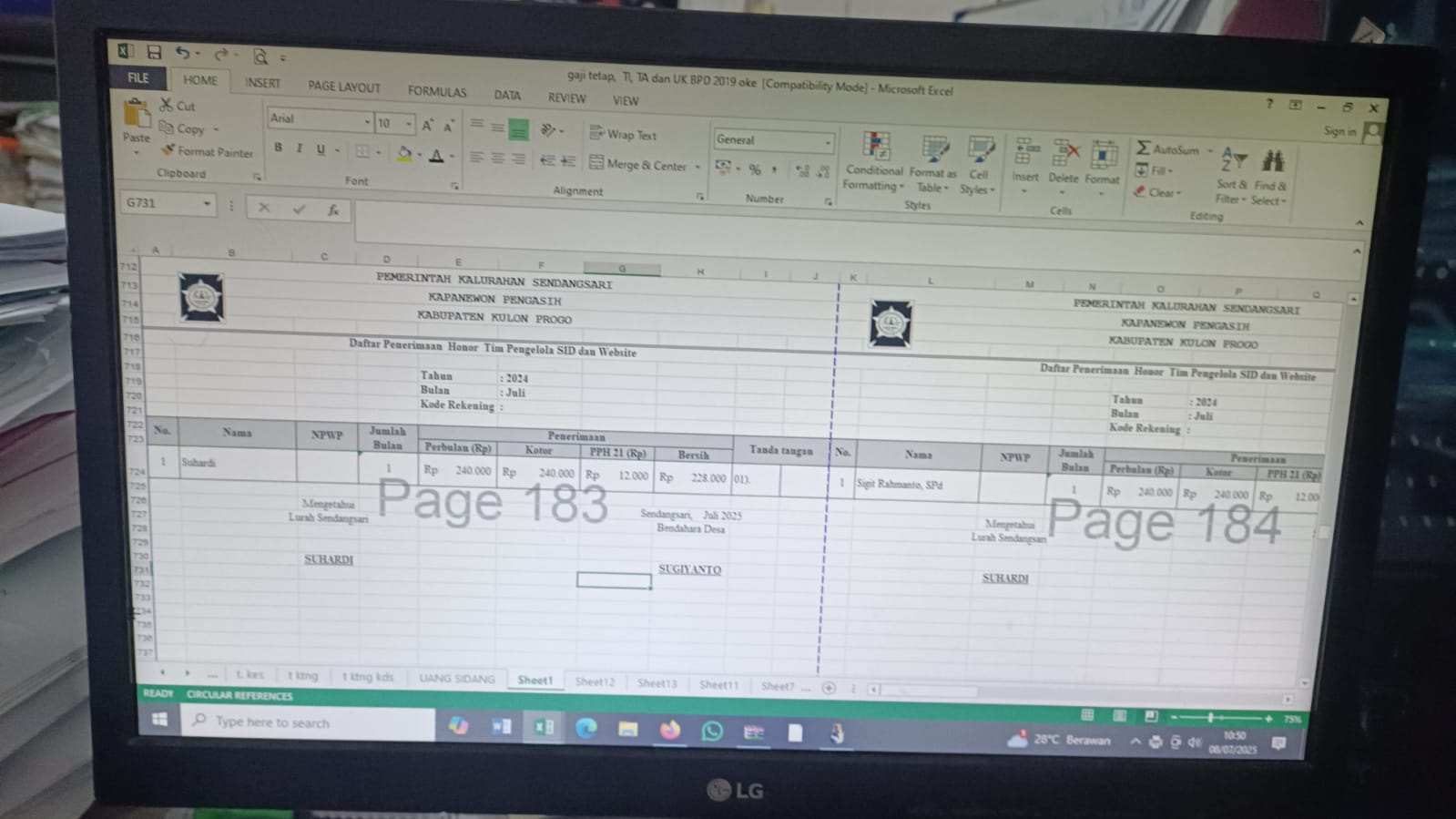Viewport: 1456px width, 819px height.
Task: Cut the selected cells
Action: (x=178, y=106)
